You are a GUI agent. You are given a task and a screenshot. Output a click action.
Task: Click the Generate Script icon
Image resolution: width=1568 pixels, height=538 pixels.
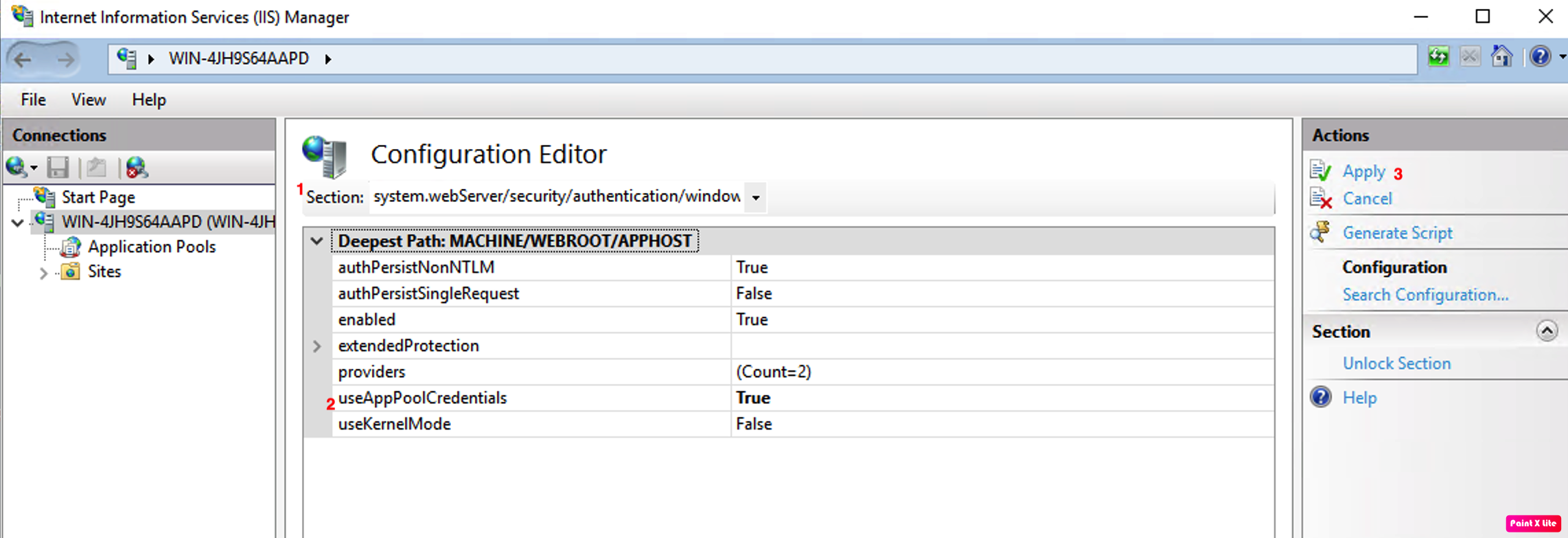pyautogui.click(x=1321, y=233)
